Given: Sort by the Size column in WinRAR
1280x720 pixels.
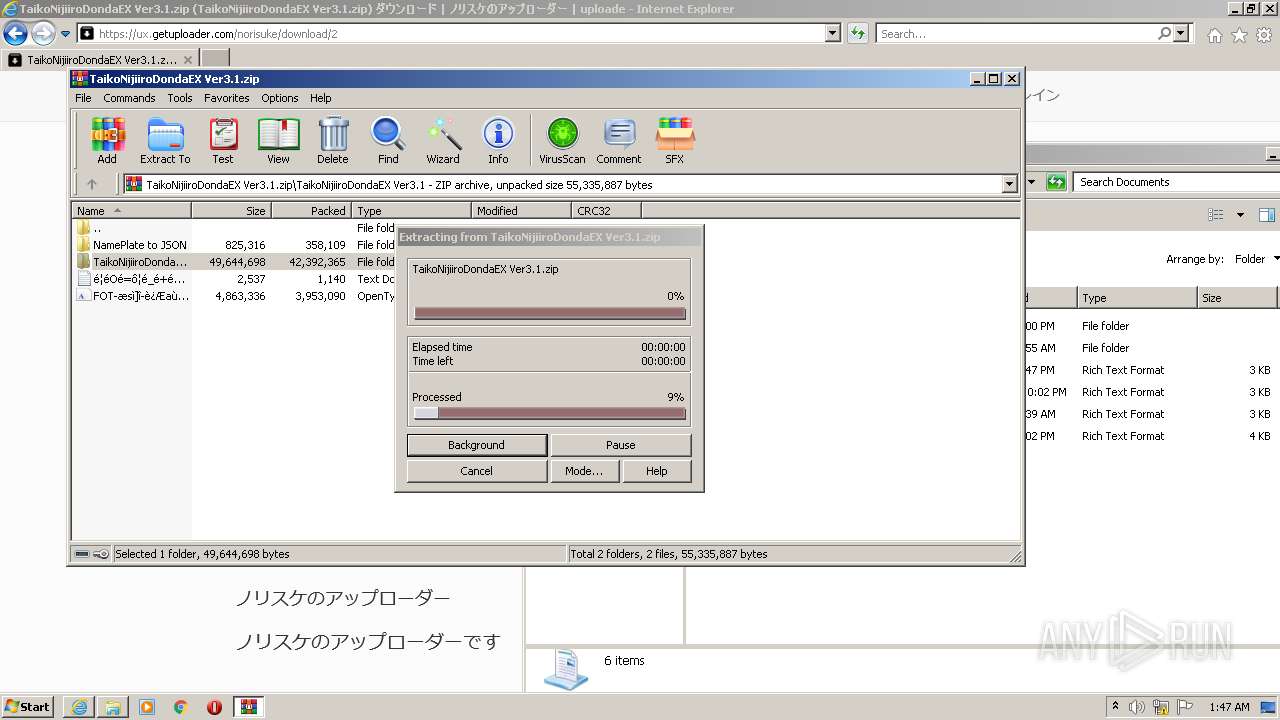Looking at the screenshot, I should 231,211.
